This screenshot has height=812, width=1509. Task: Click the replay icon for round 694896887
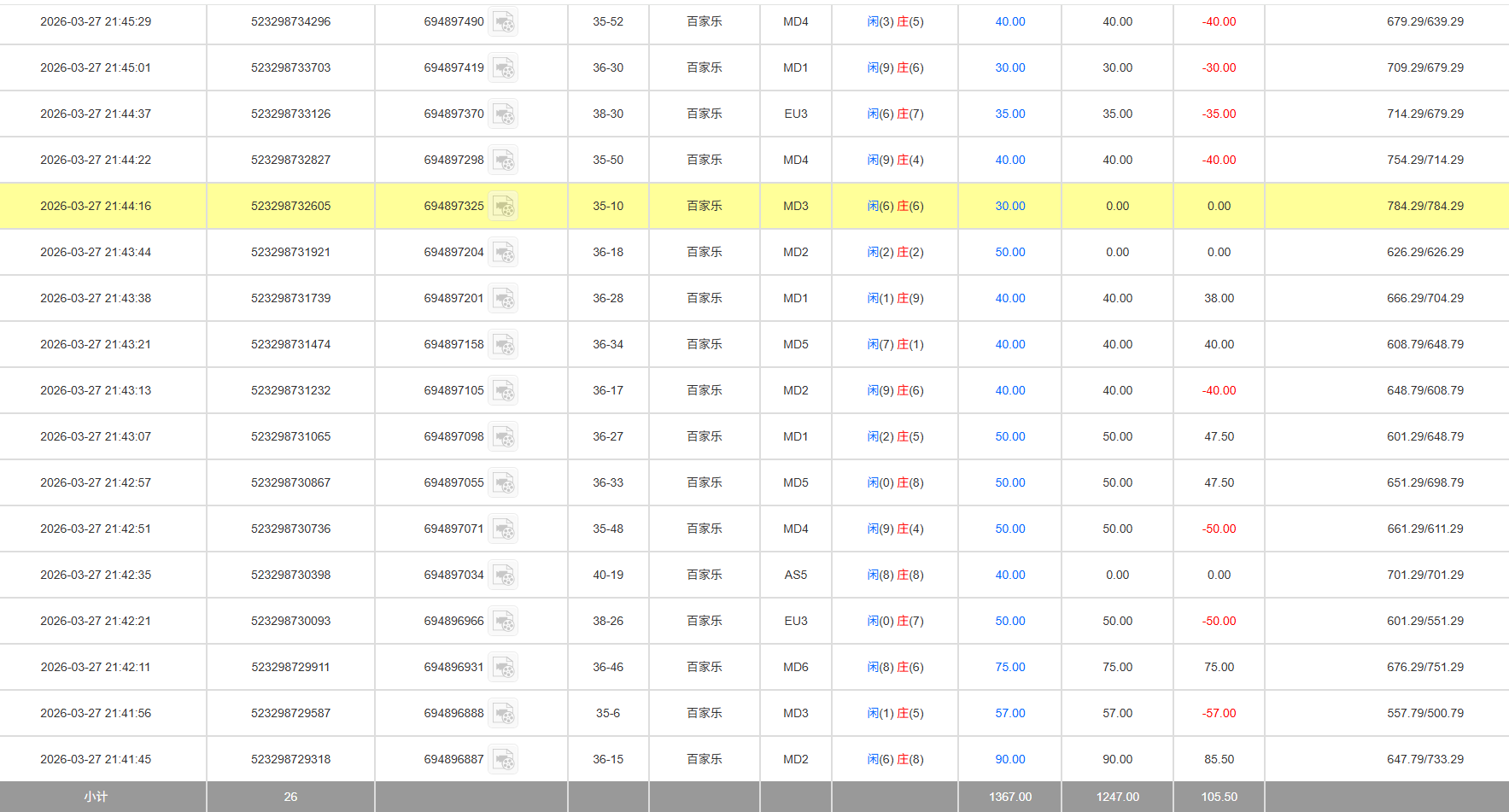[x=503, y=760]
